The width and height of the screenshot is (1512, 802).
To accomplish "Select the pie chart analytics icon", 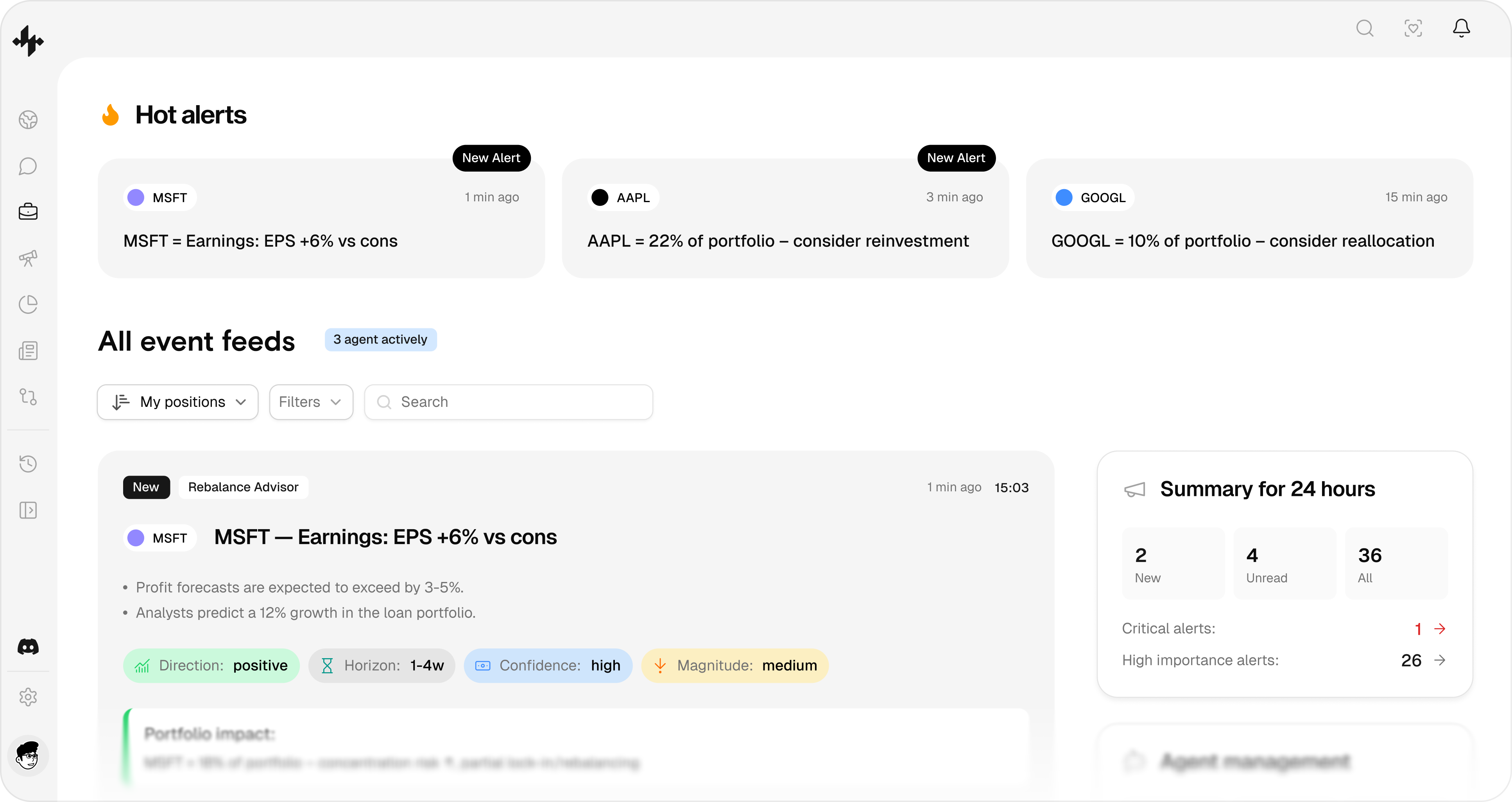I will coord(28,304).
